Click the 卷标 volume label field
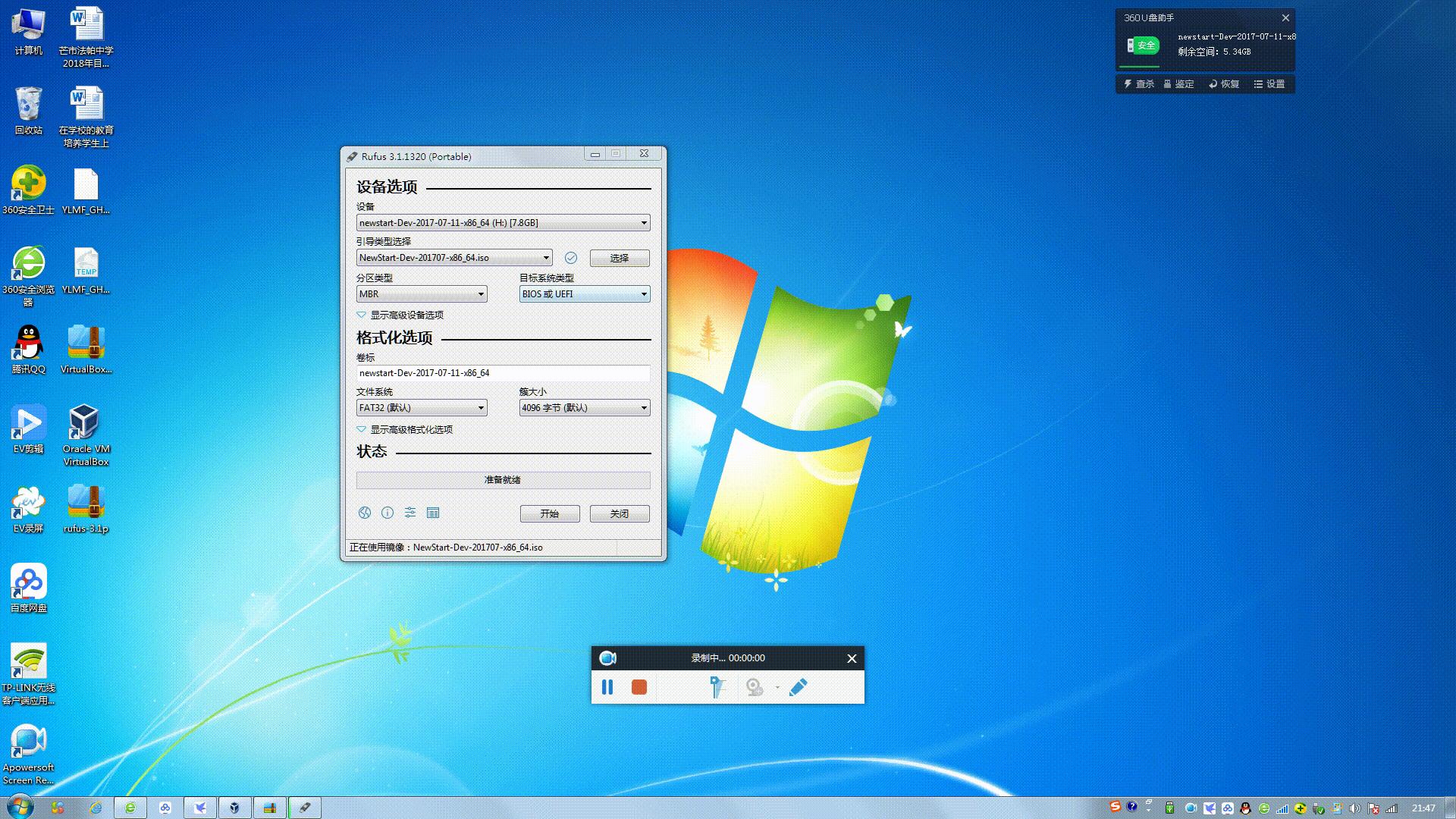 [x=503, y=373]
